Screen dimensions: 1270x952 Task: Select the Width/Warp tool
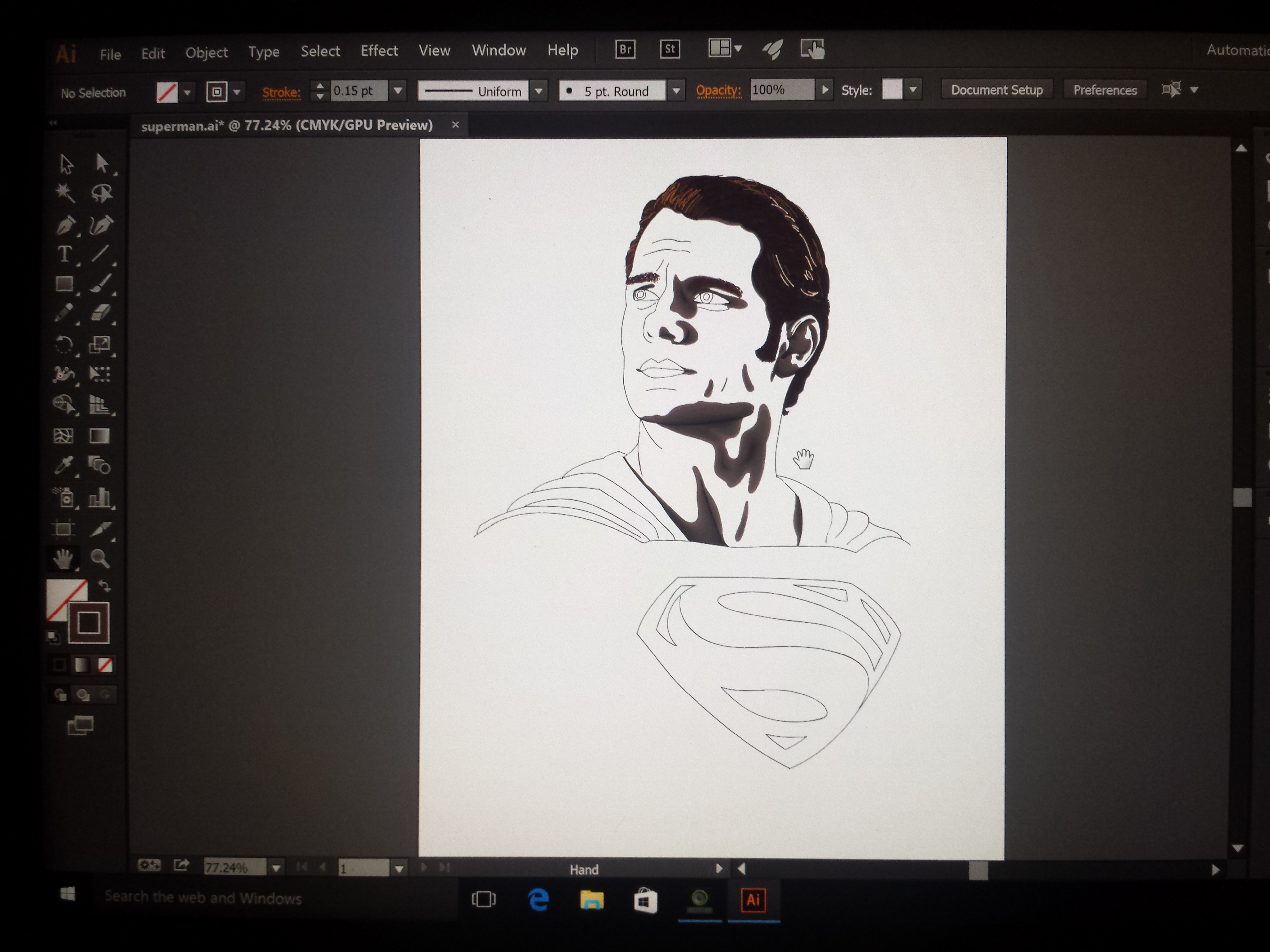point(64,374)
